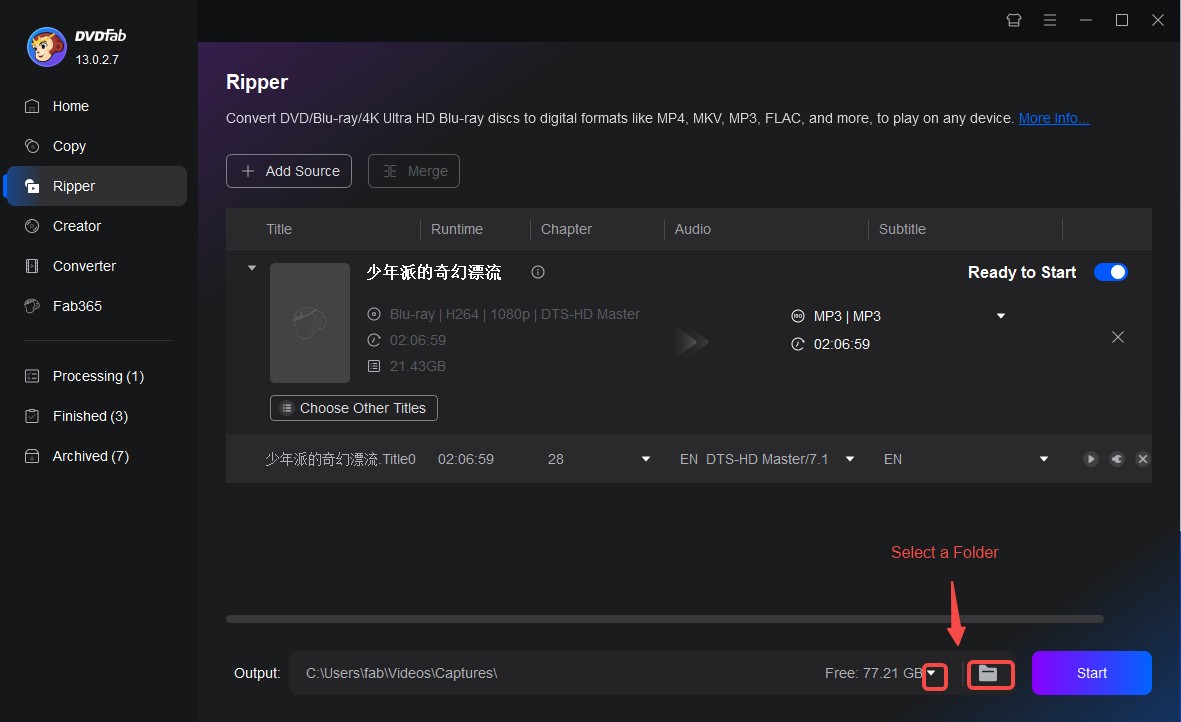
Task: Click the DVDFab mascot logo
Action: coord(47,47)
